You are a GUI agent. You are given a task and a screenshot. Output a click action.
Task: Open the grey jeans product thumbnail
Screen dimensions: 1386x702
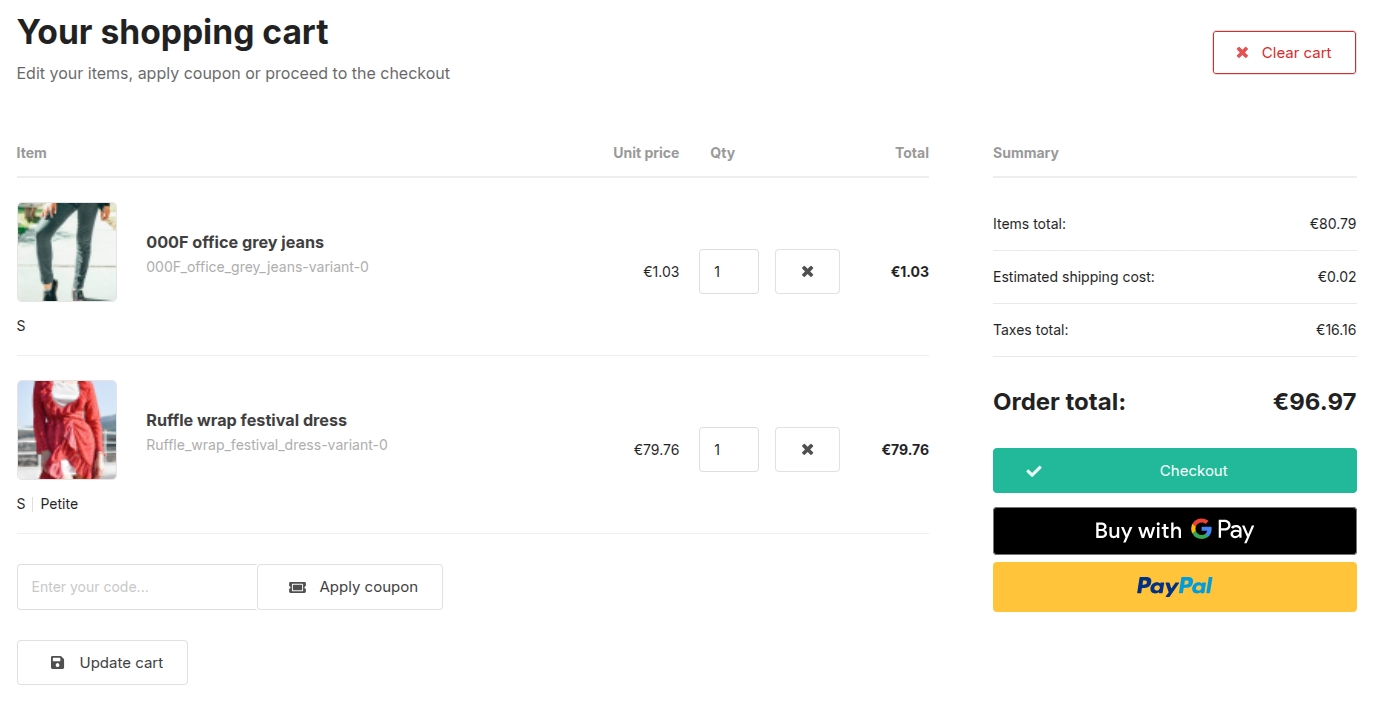pyautogui.click(x=67, y=252)
